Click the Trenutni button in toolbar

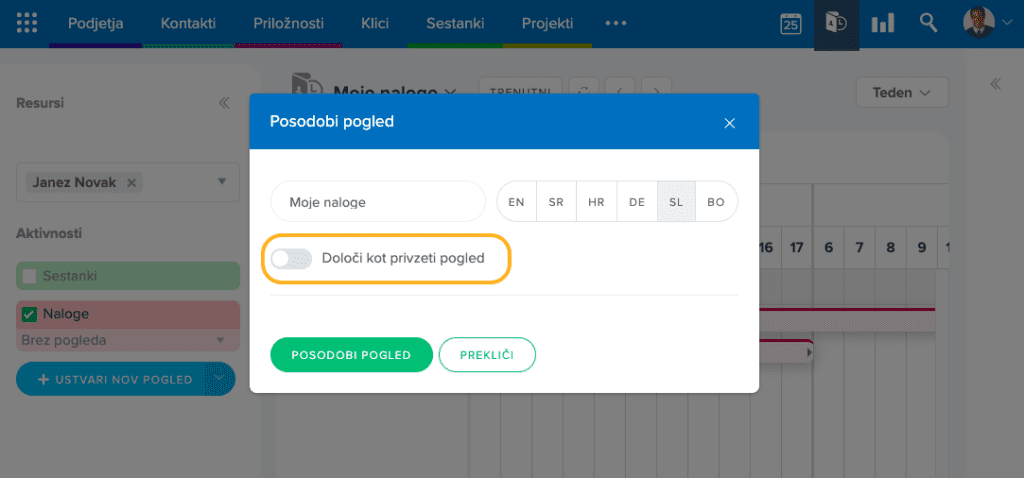tap(520, 91)
